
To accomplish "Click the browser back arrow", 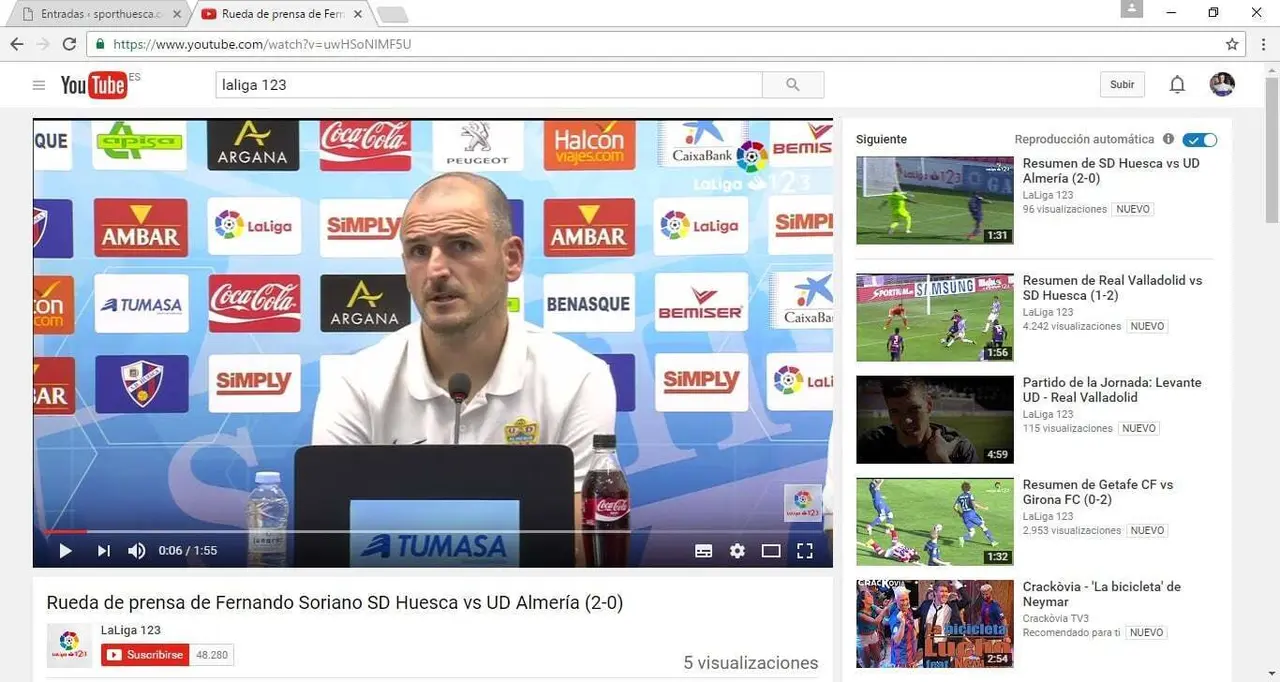I will 16,44.
